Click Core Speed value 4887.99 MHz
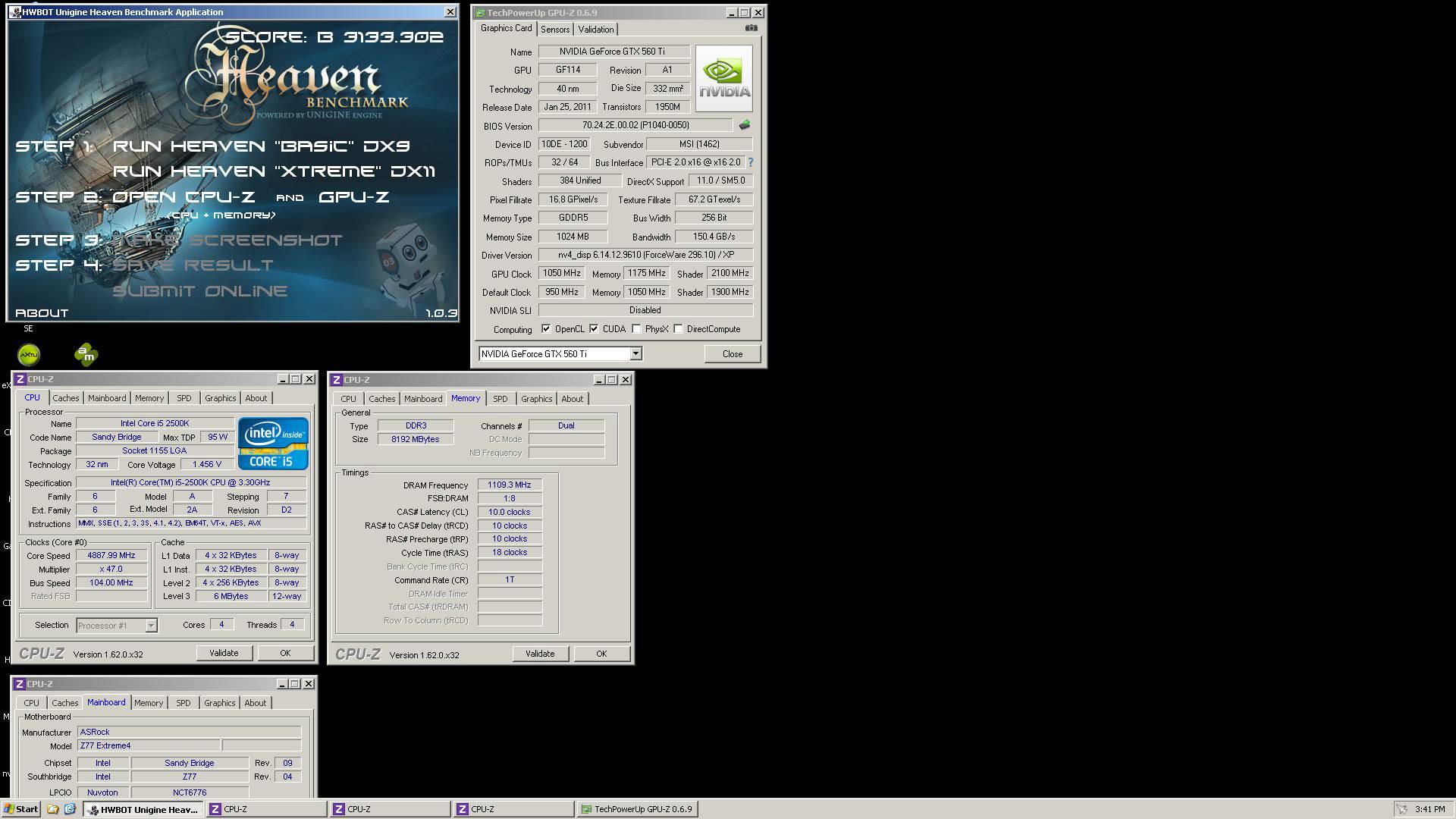The height and width of the screenshot is (819, 1456). pos(111,555)
